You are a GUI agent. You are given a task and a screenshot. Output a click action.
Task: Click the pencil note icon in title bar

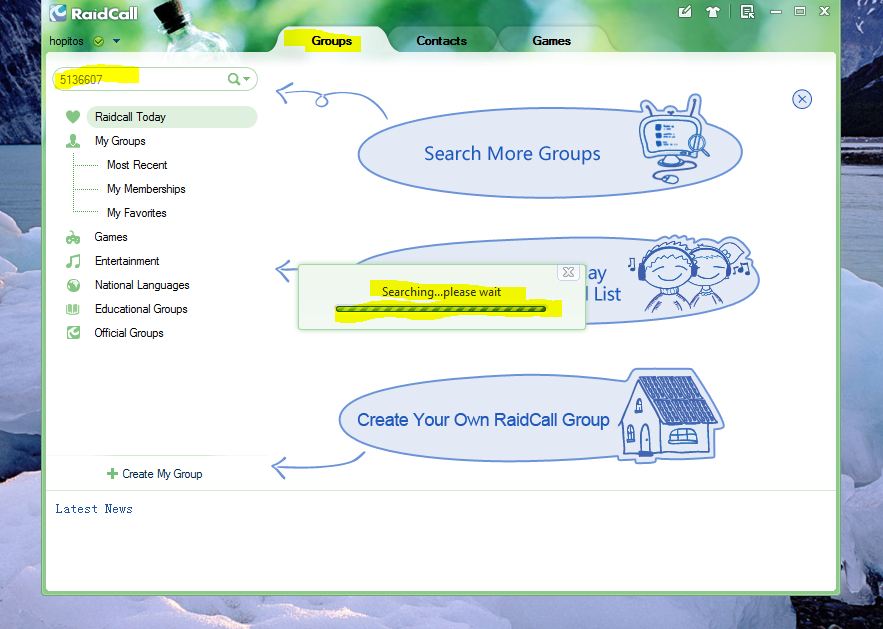click(x=685, y=11)
